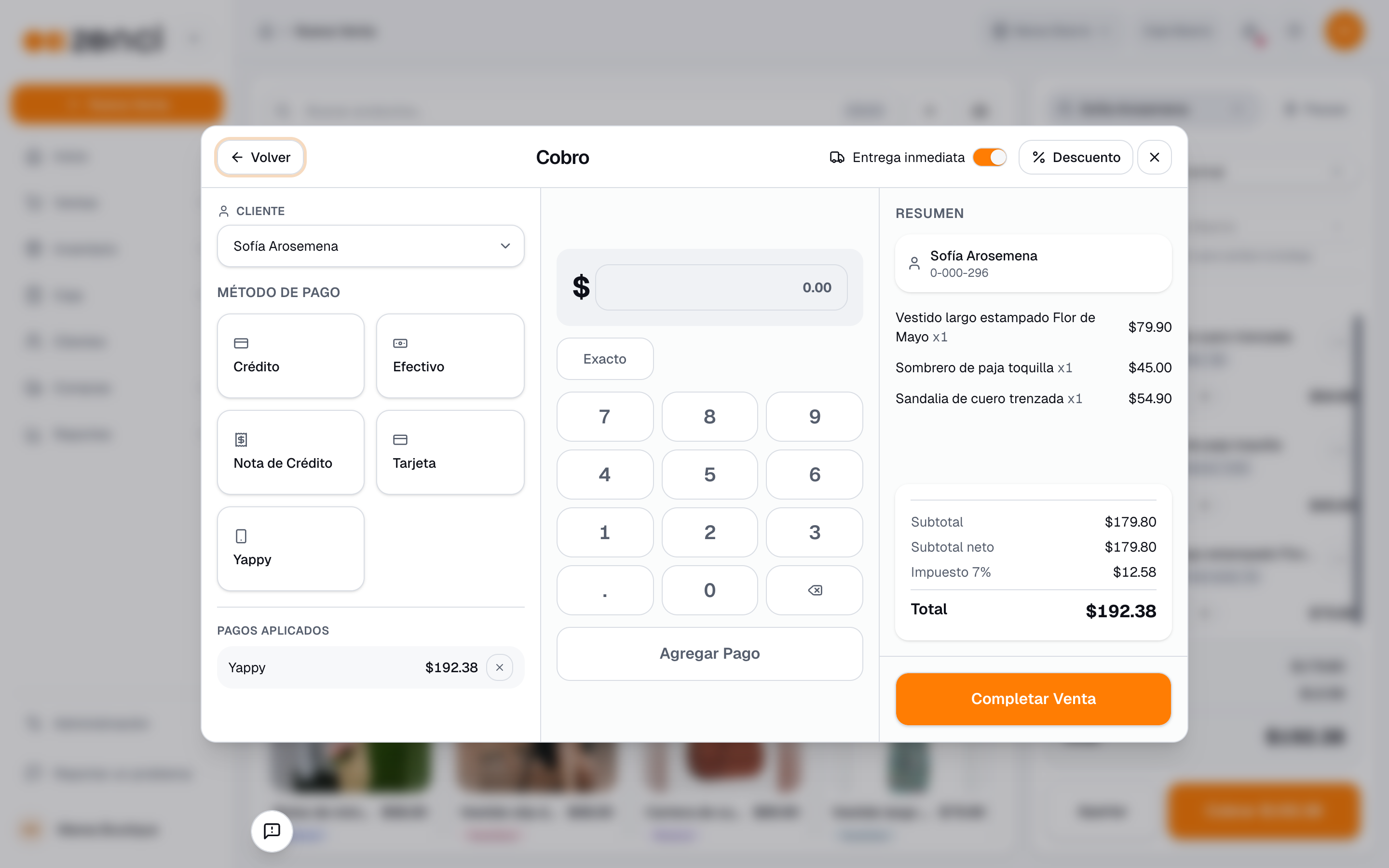This screenshot has height=868, width=1389.
Task: Fill exact amount with Exacto
Action: pyautogui.click(x=604, y=359)
